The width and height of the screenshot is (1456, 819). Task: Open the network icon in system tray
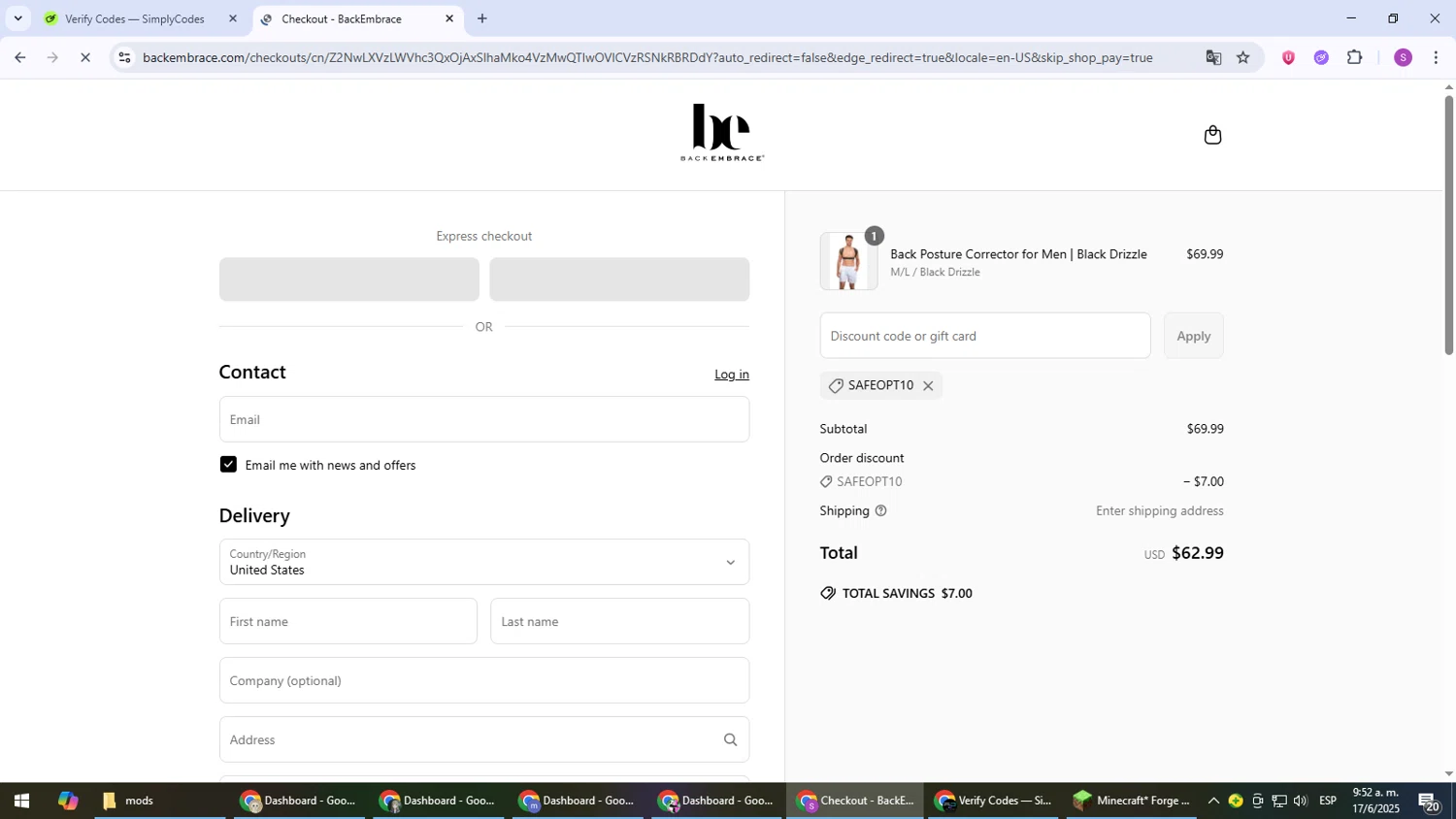pyautogui.click(x=1279, y=802)
